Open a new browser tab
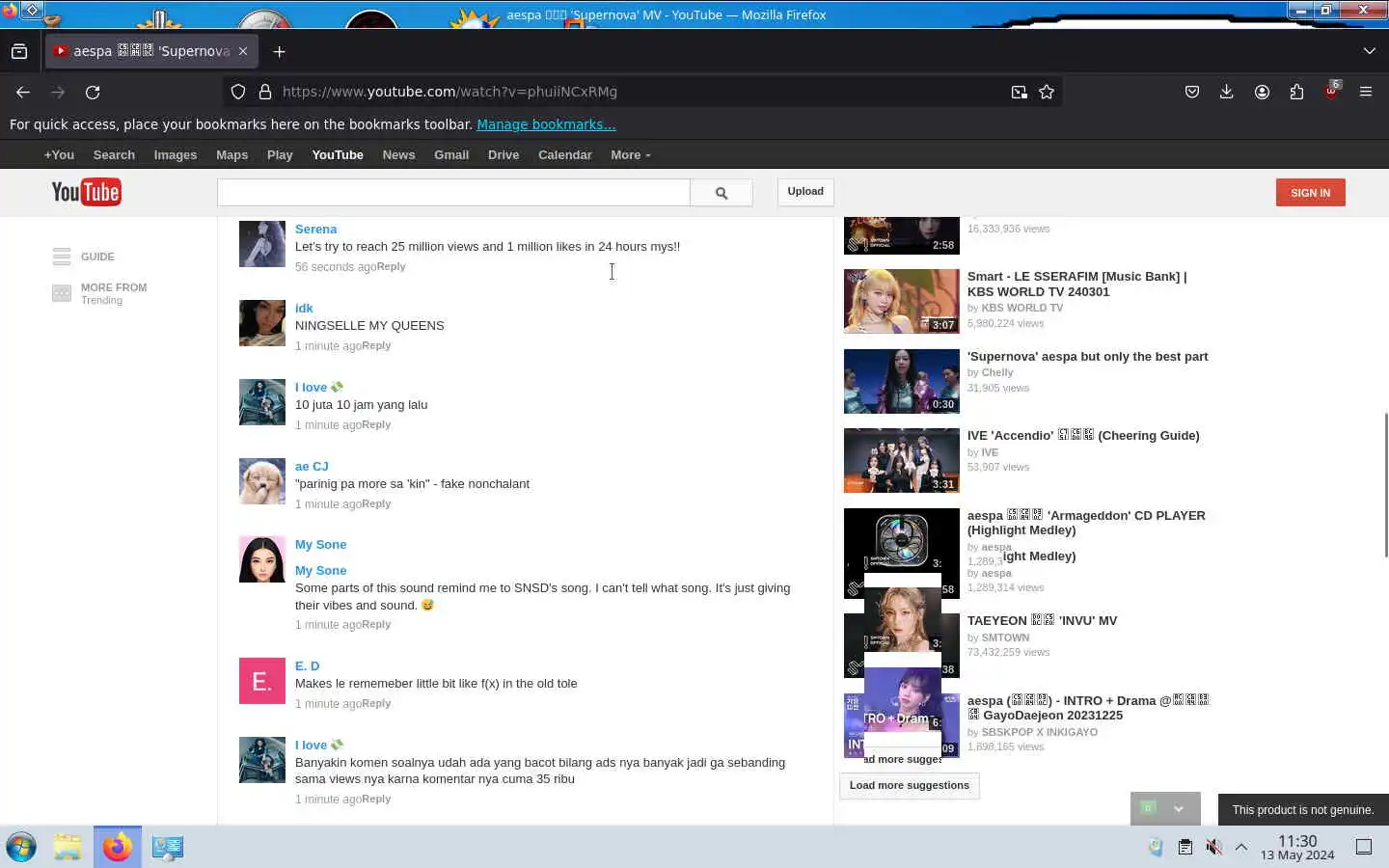Screen dimensions: 1389x868 click(x=279, y=51)
